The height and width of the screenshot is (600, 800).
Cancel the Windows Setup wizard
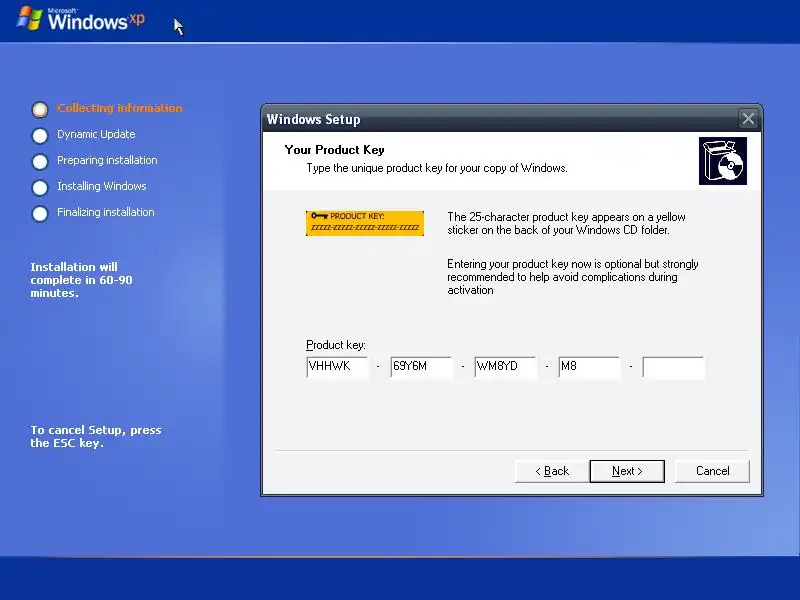pos(712,471)
